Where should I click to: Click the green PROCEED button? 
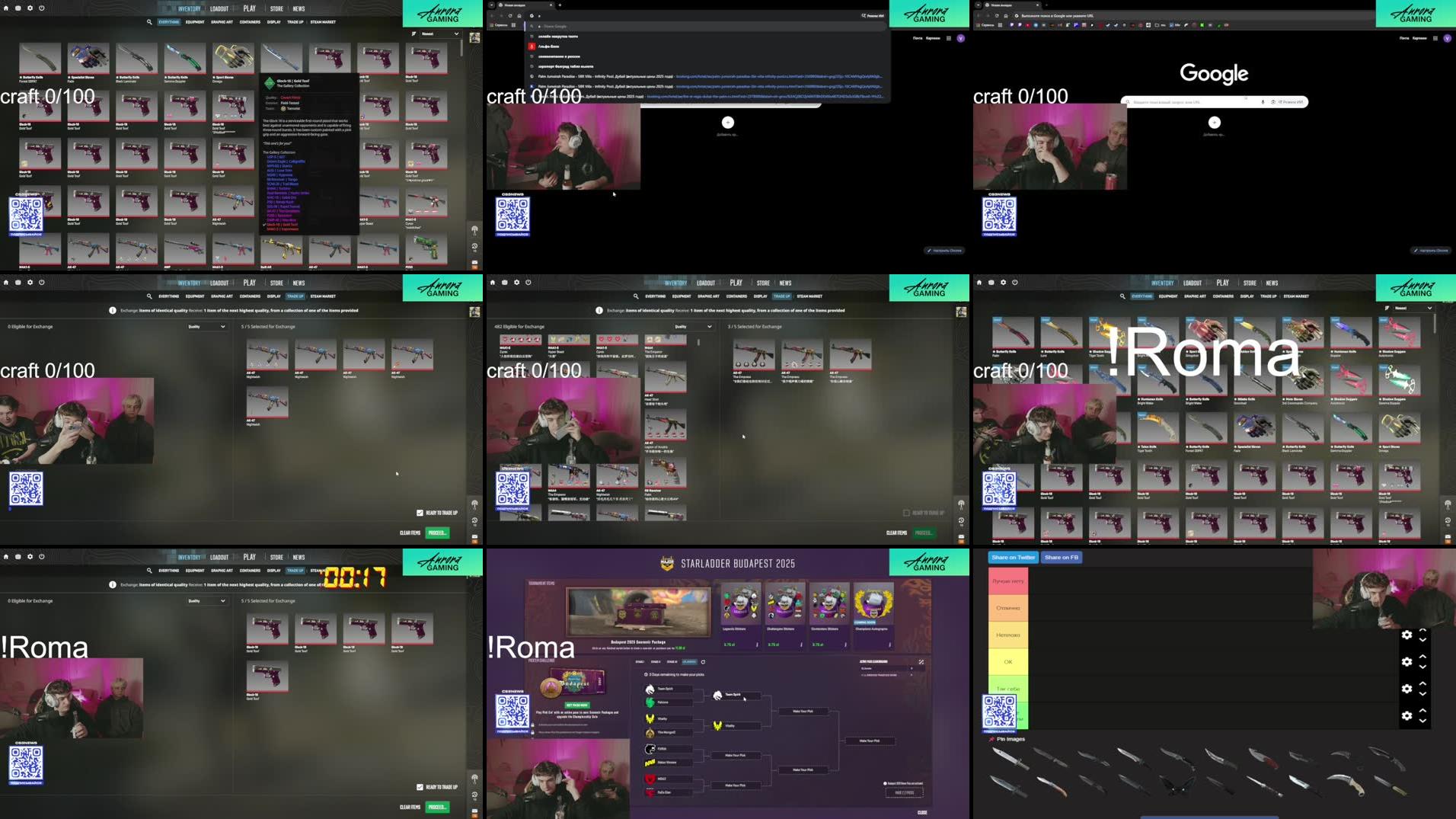point(436,533)
